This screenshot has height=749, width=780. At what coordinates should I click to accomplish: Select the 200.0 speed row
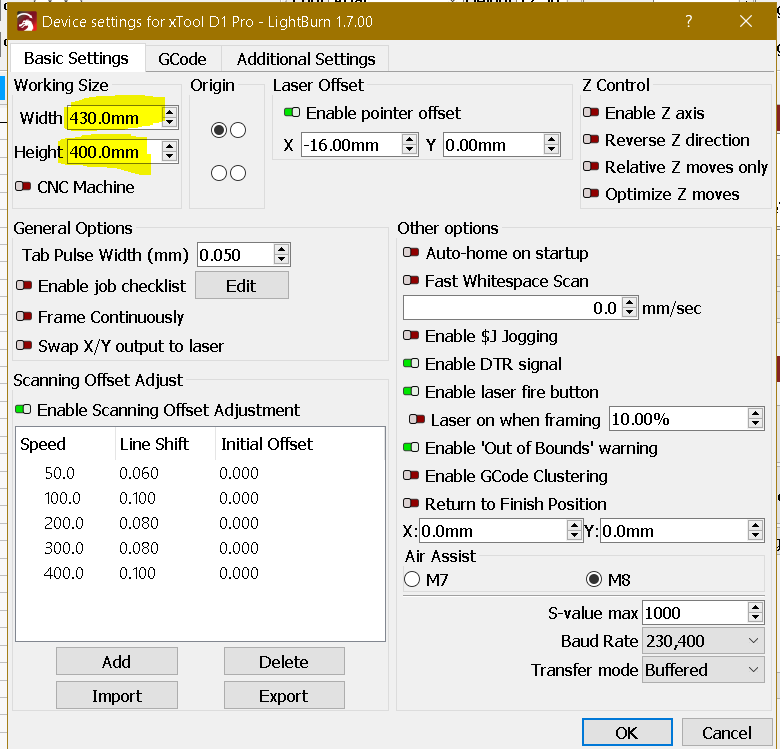click(x=200, y=523)
